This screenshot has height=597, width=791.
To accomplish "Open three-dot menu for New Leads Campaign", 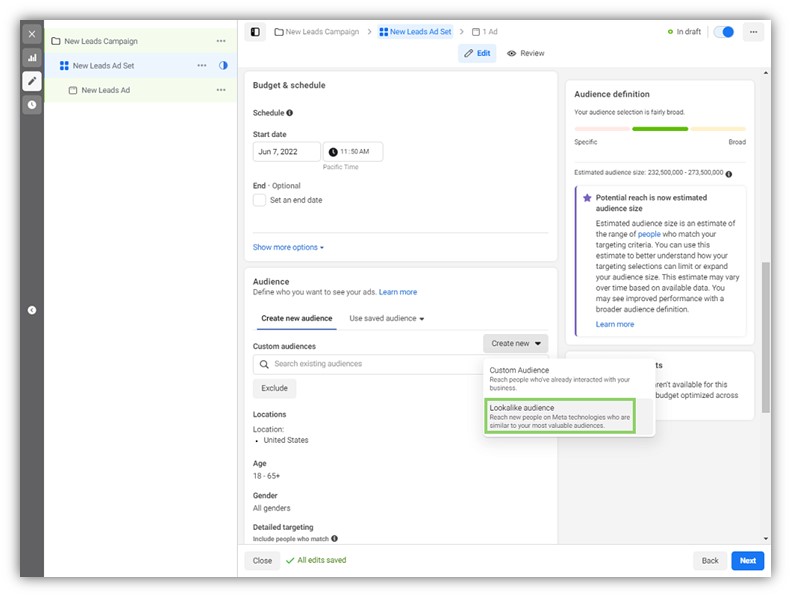I will tap(221, 41).
